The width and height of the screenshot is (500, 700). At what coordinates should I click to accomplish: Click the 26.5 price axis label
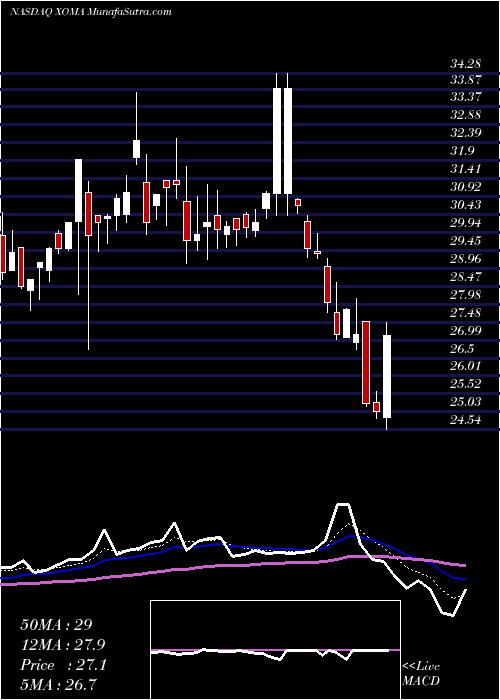click(x=462, y=348)
